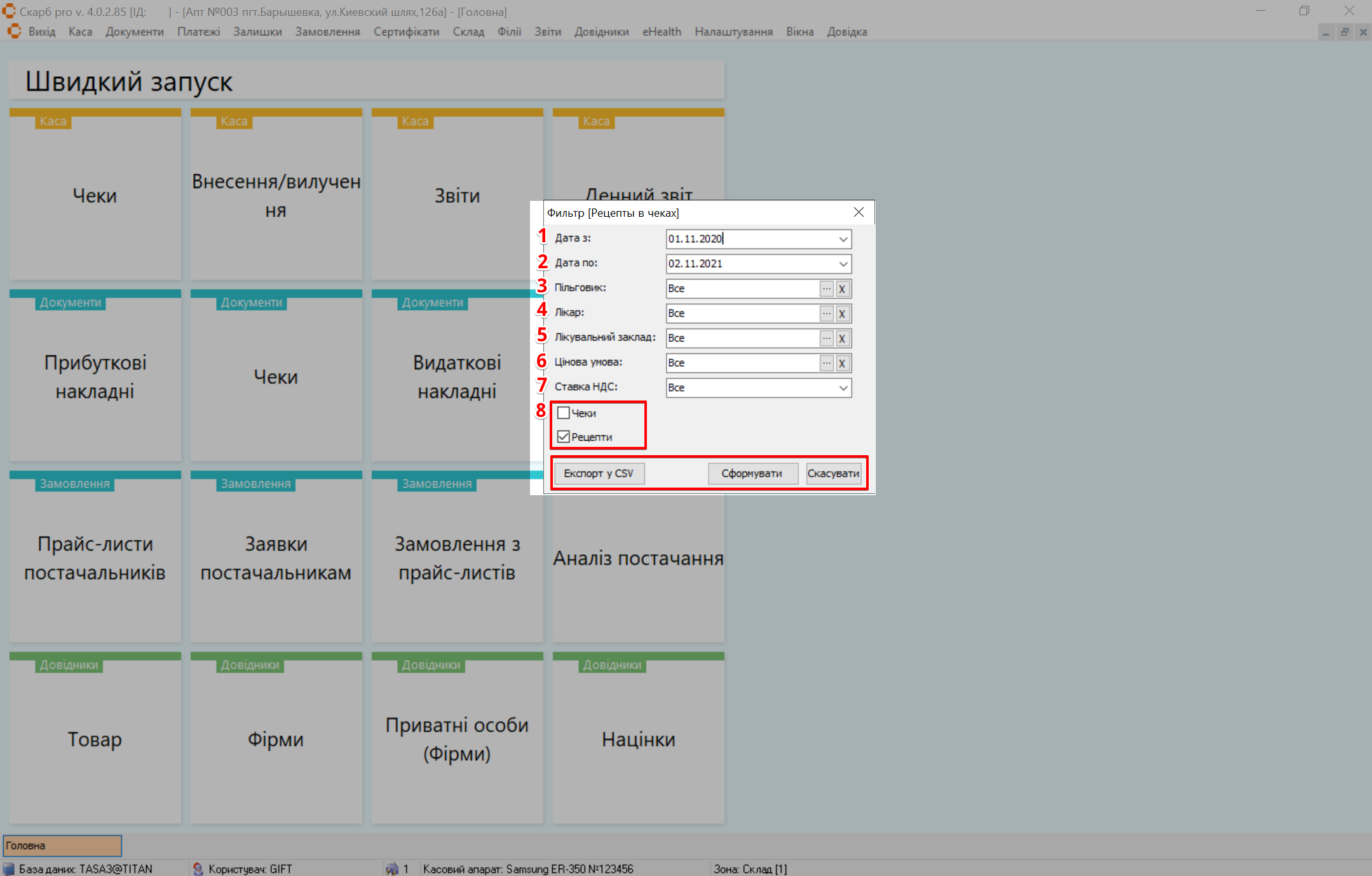Click the Сформувати button

point(752,474)
